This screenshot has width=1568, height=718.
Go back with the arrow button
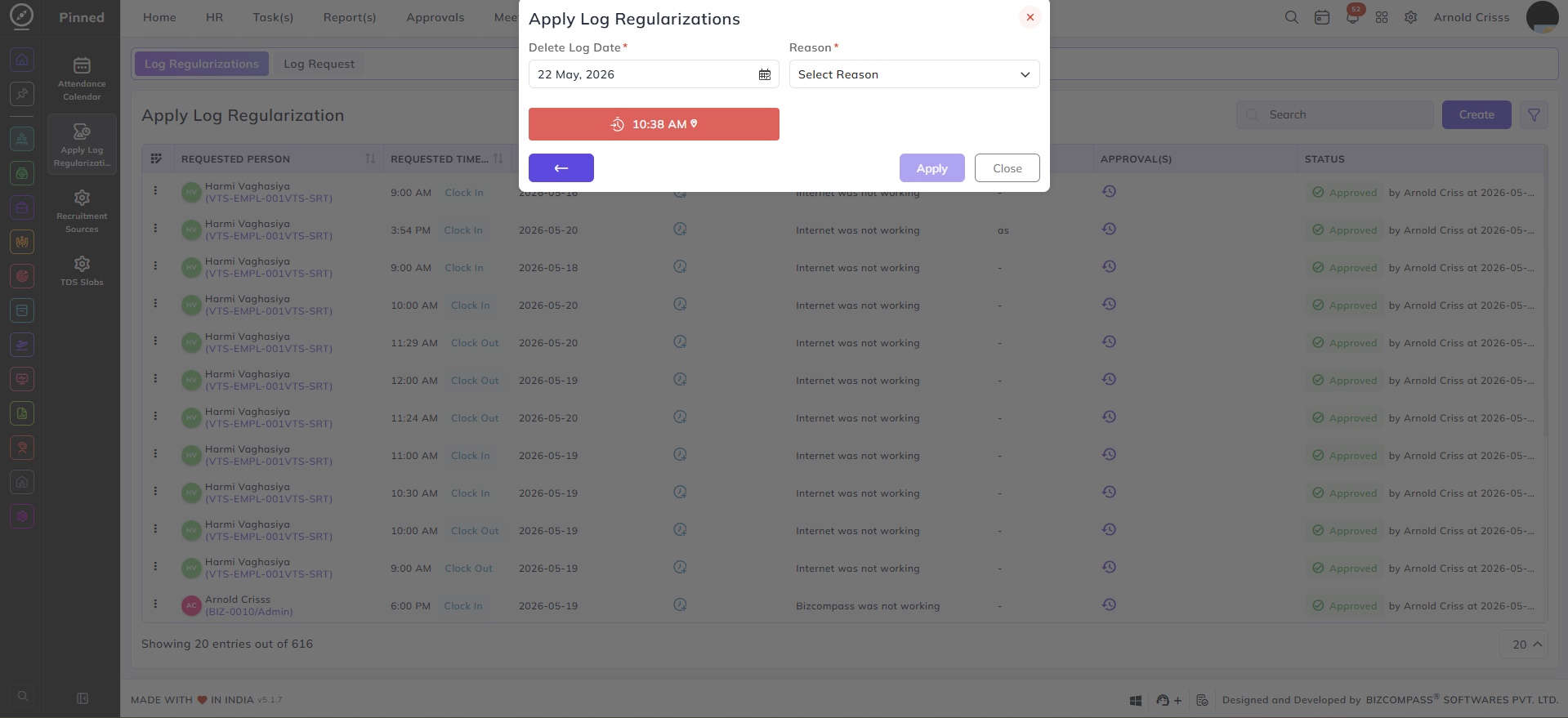click(x=561, y=168)
